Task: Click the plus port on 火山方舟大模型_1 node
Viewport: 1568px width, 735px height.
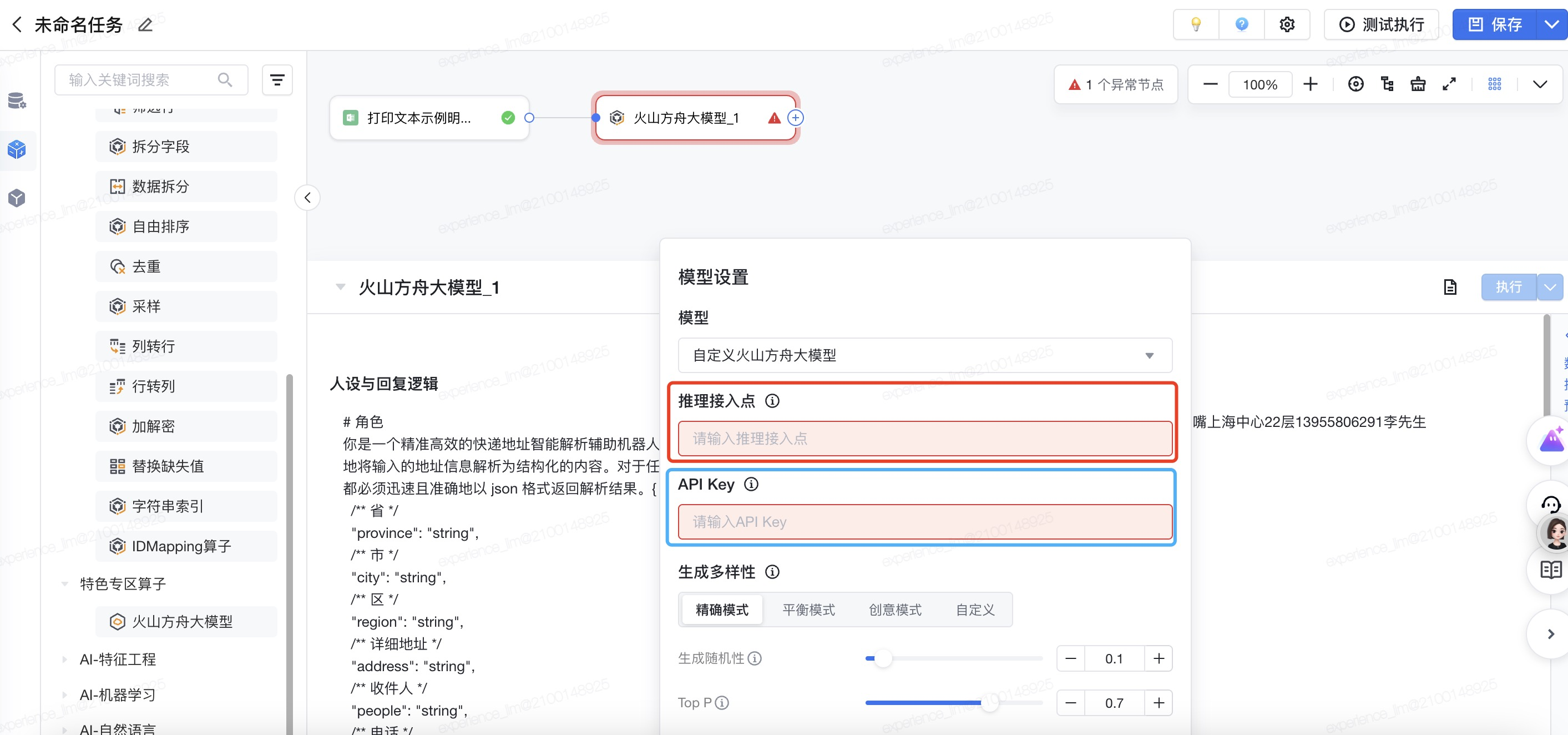Action: pyautogui.click(x=795, y=118)
